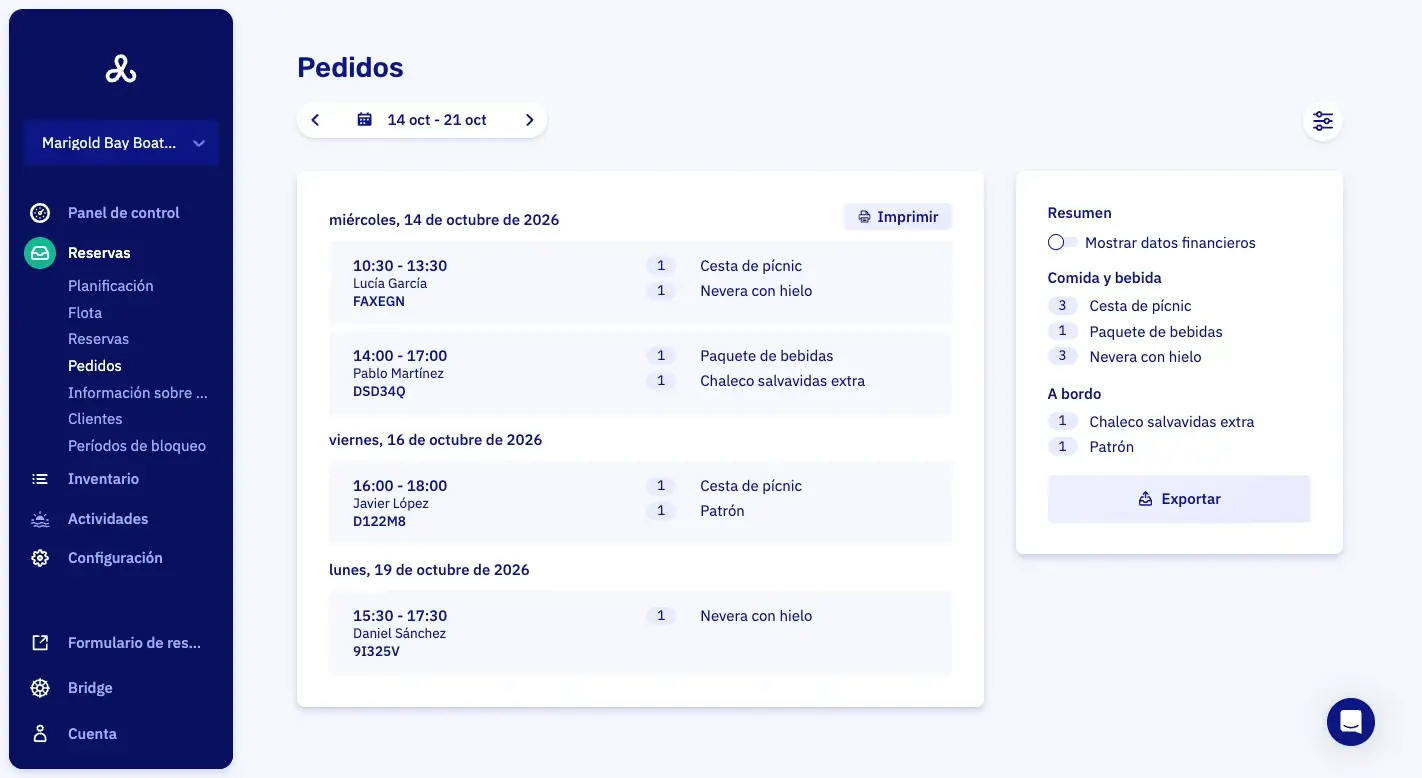
Task: Click the Imprimir button
Action: [898, 217]
